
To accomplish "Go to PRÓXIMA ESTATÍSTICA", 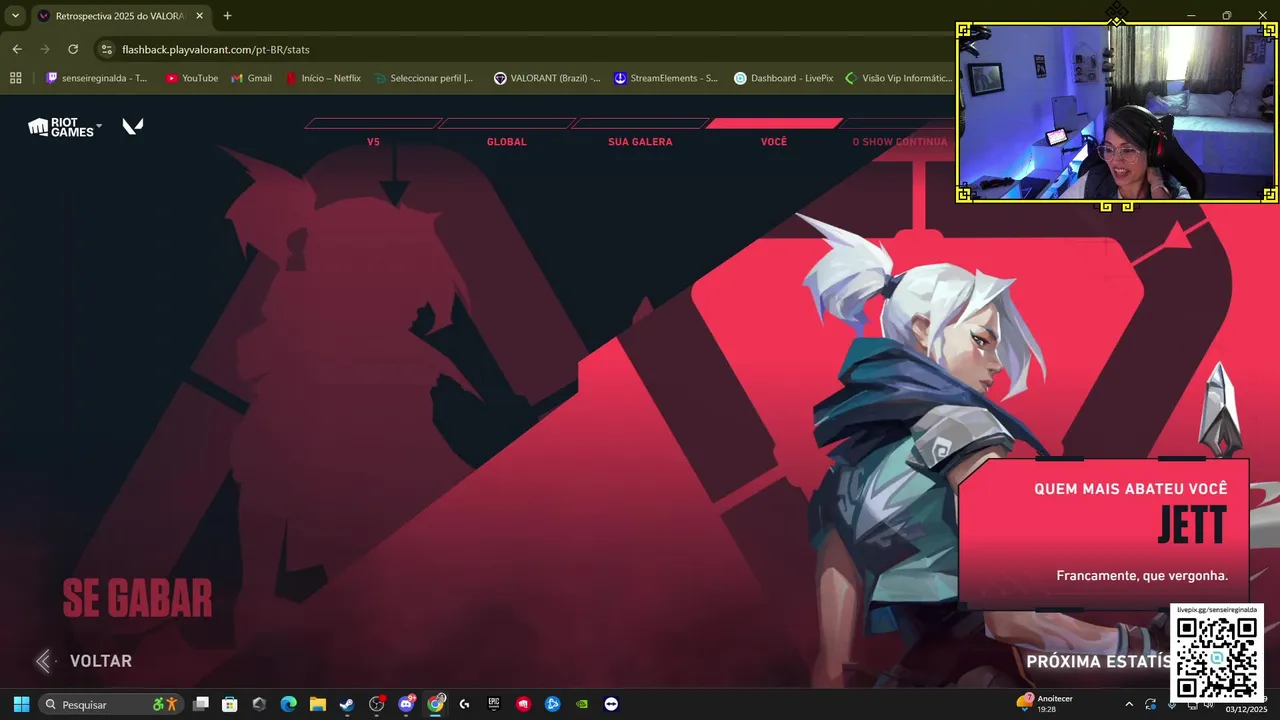I will (x=1098, y=661).
